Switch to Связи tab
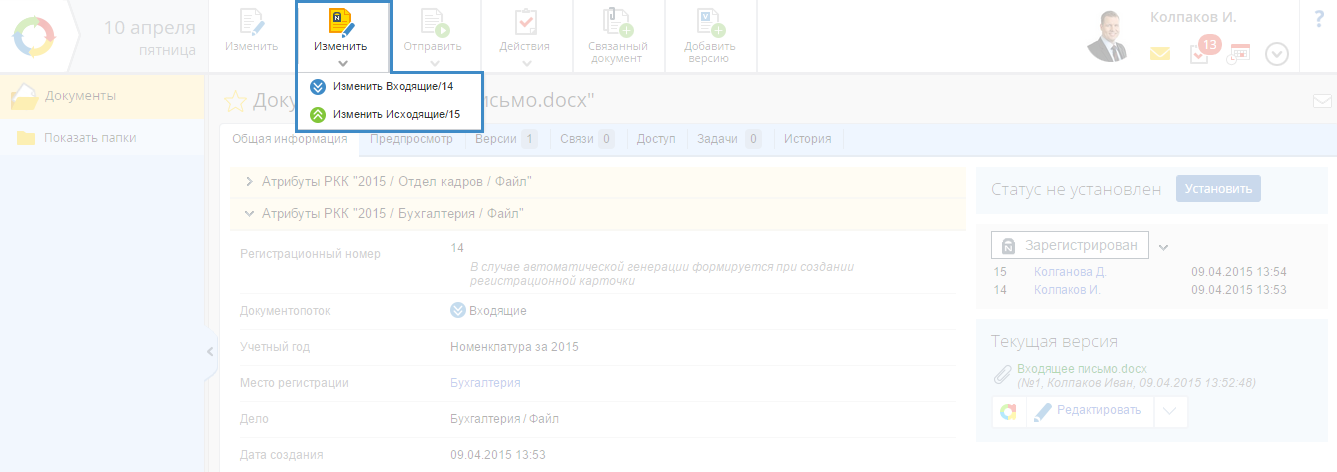The image size is (1337, 472). (587, 139)
